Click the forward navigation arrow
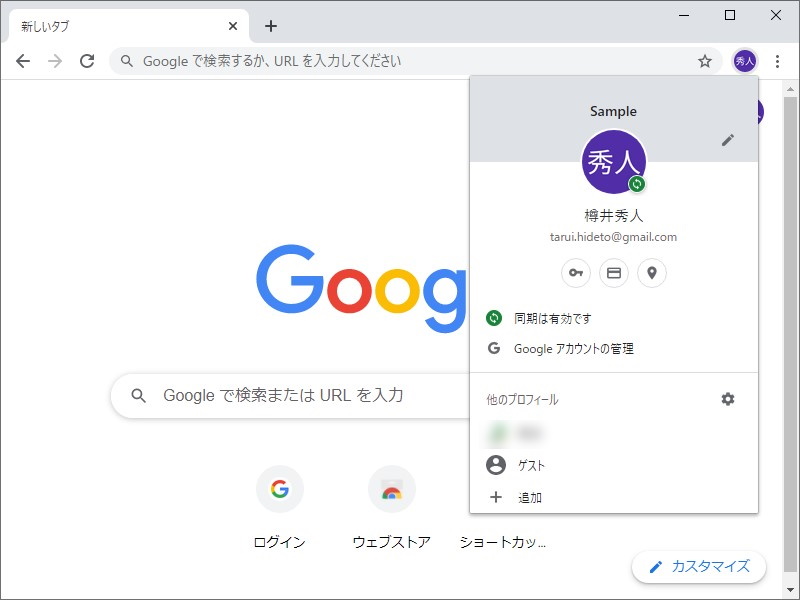The width and height of the screenshot is (800, 600). tap(55, 61)
